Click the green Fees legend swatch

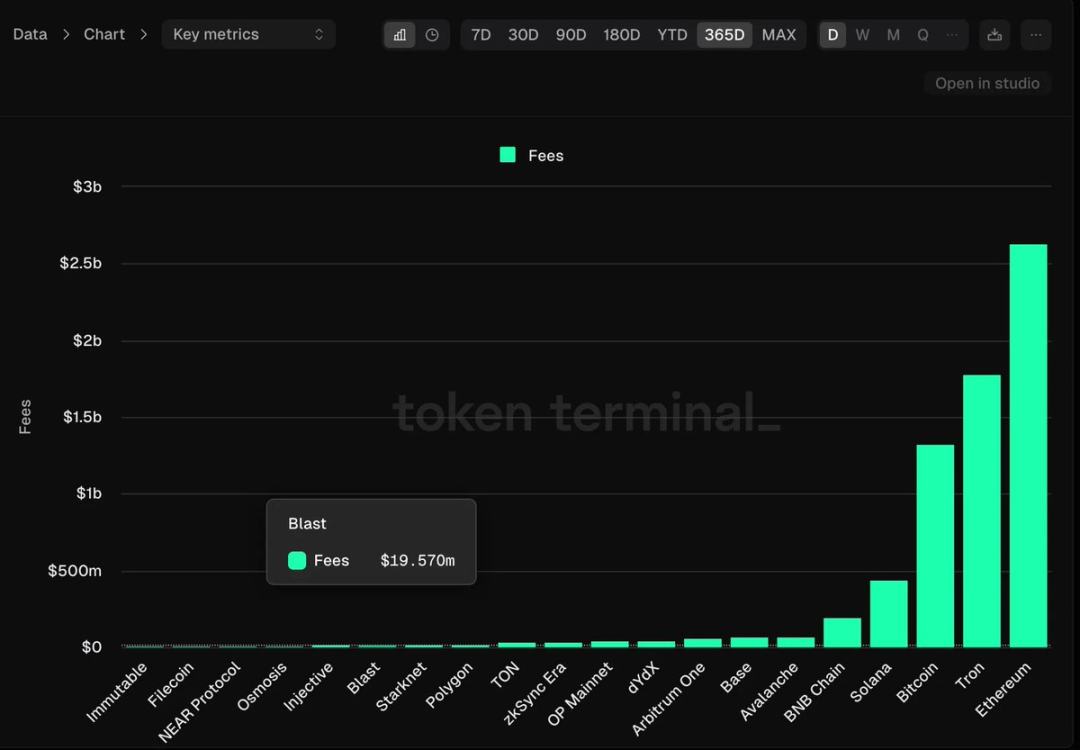508,155
